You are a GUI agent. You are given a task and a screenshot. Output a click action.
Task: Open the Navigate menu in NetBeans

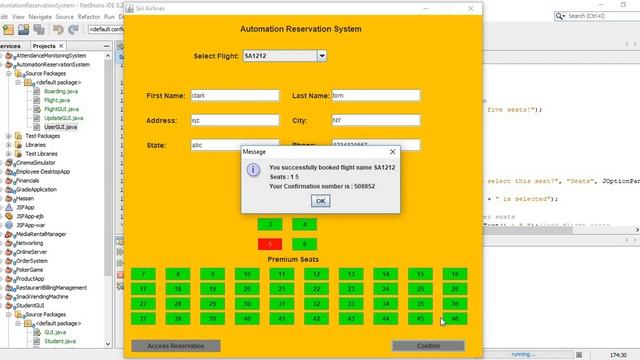click(x=40, y=17)
